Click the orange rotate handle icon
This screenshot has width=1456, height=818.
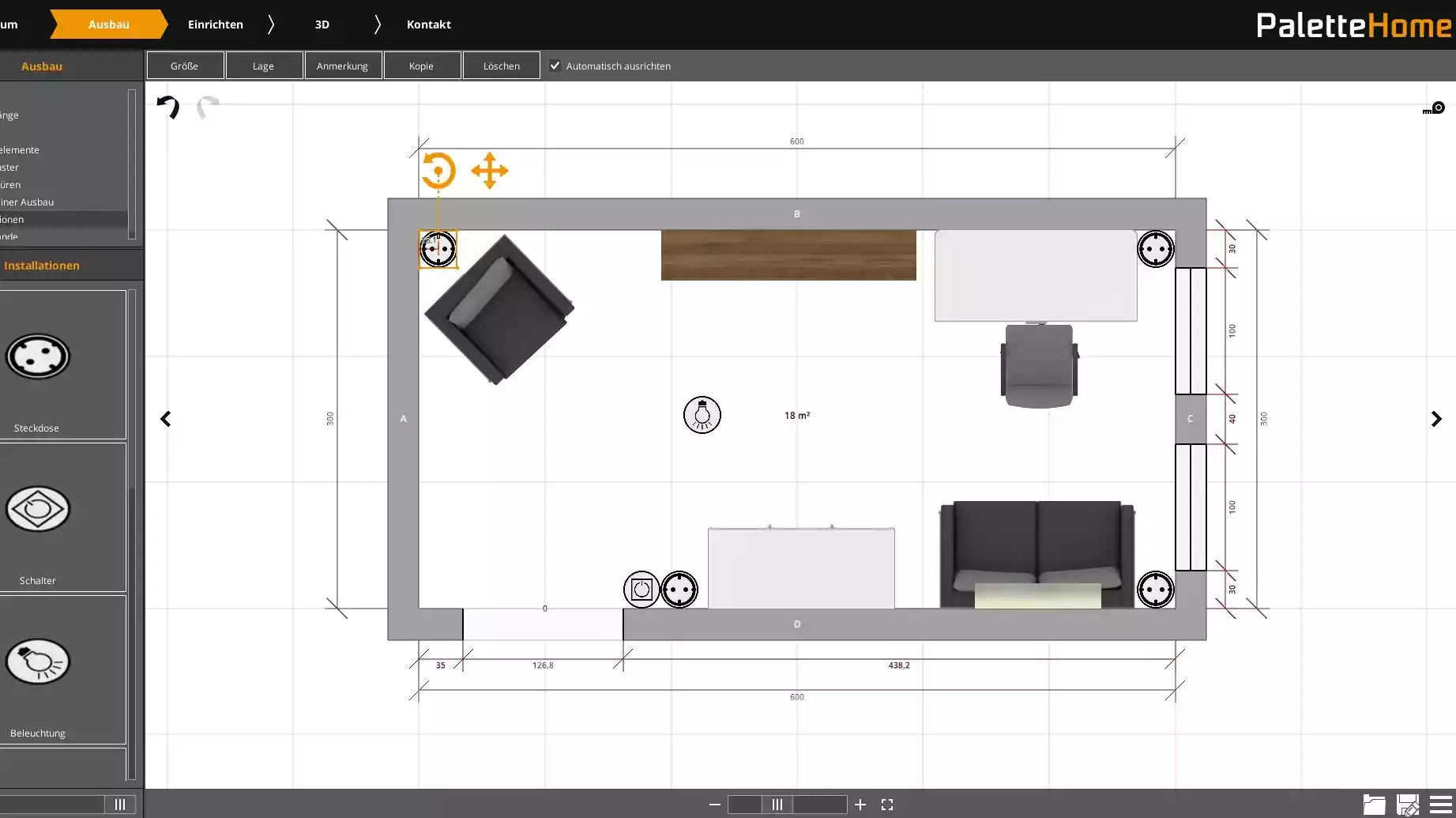(438, 171)
